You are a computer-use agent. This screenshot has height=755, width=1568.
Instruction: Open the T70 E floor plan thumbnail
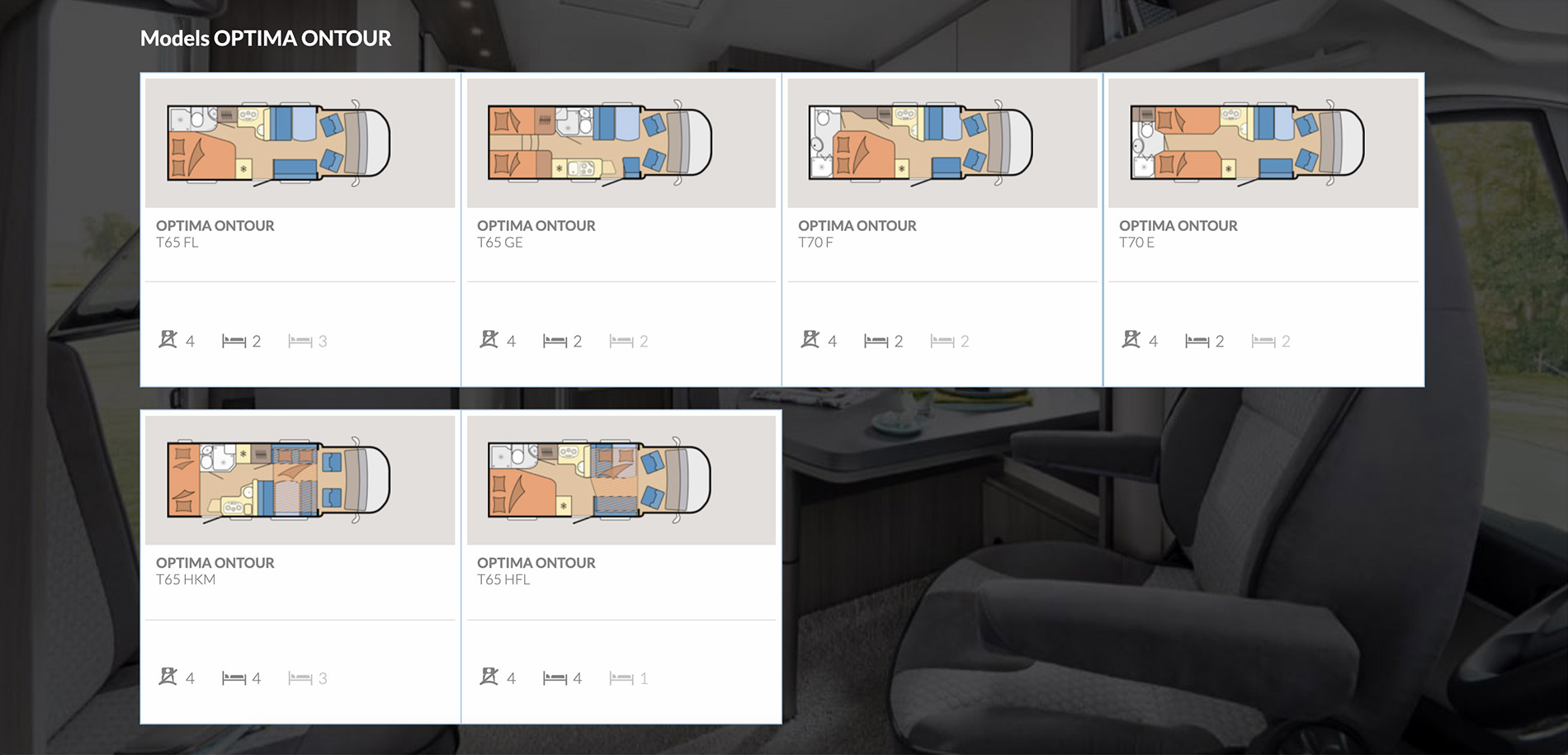[1263, 143]
